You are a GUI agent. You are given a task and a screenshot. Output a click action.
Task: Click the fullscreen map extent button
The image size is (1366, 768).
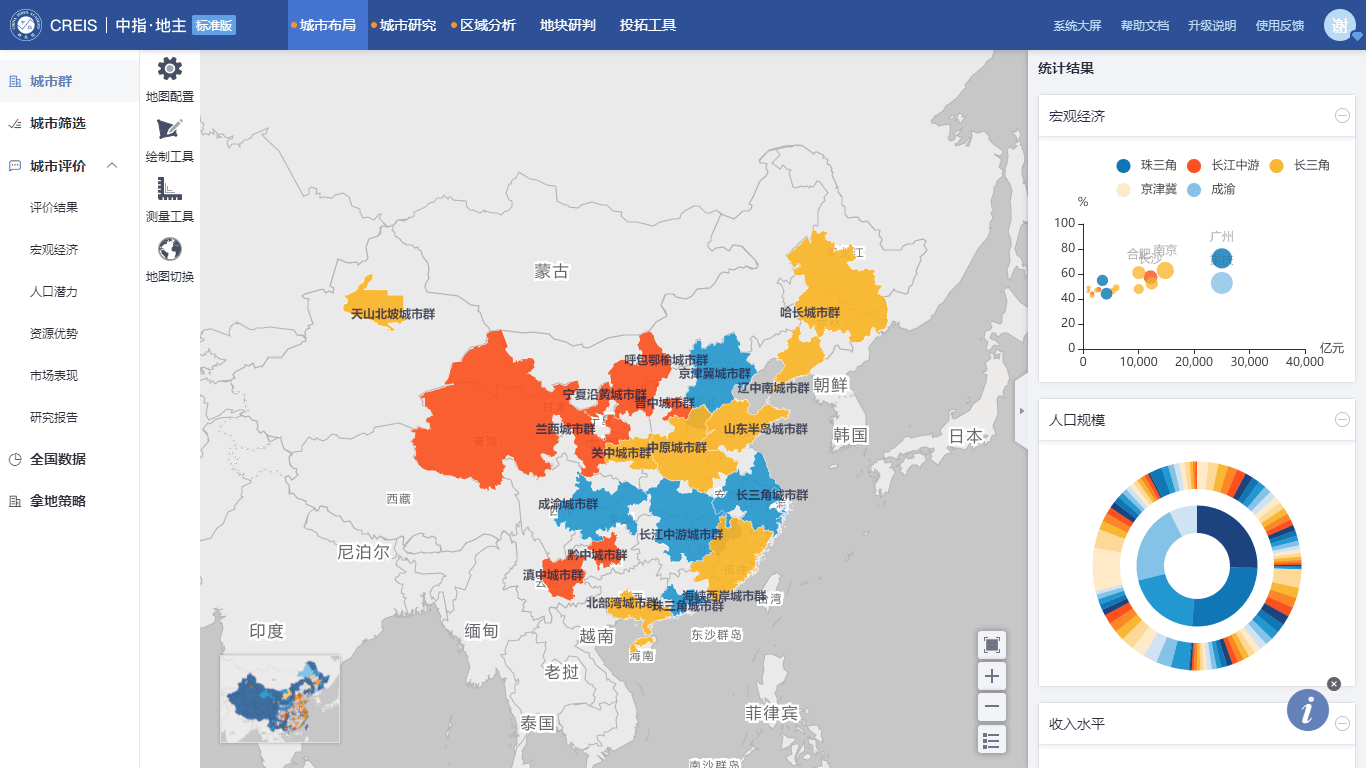pos(992,645)
